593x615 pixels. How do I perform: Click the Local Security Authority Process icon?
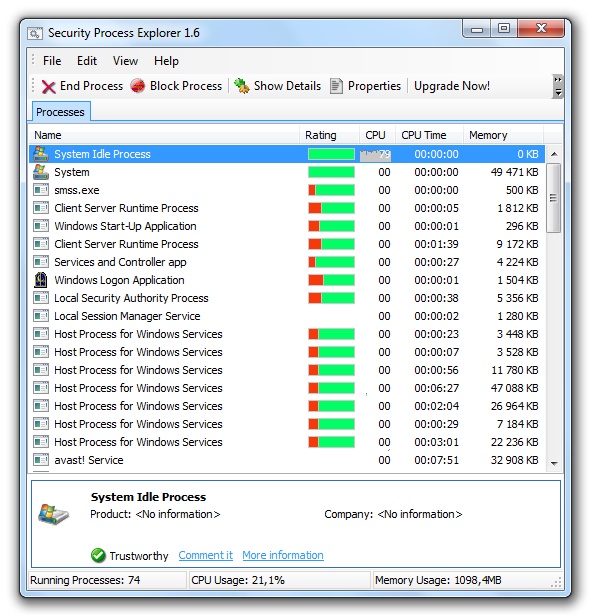click(41, 298)
